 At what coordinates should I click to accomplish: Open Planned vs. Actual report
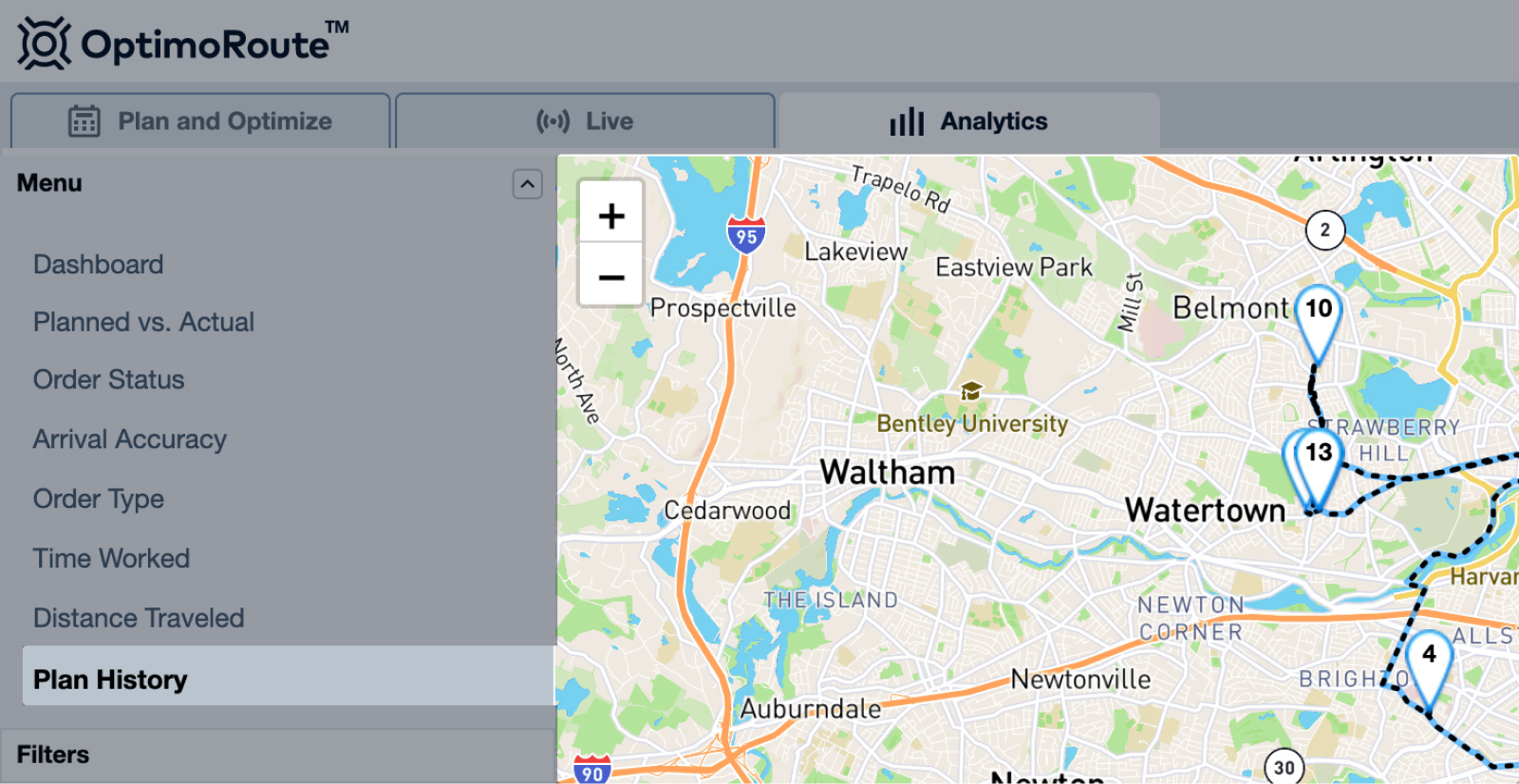143,322
